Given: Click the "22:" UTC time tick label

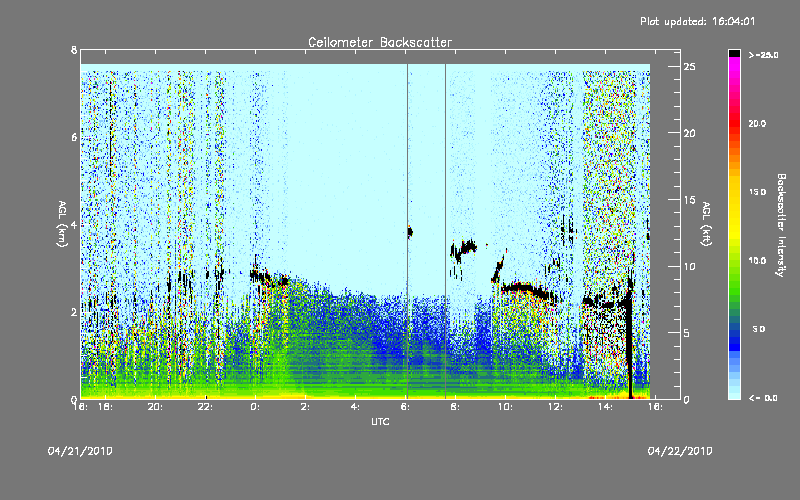Looking at the screenshot, I should tap(205, 407).
